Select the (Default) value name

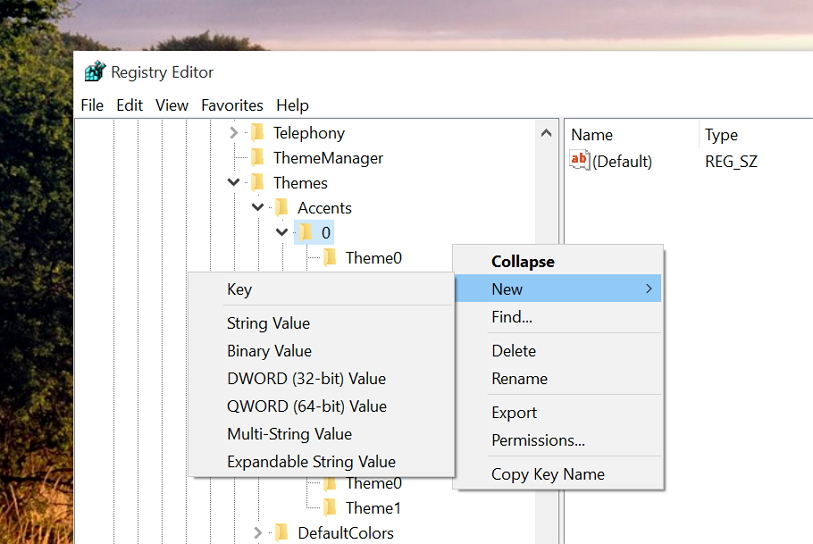pyautogui.click(x=622, y=161)
